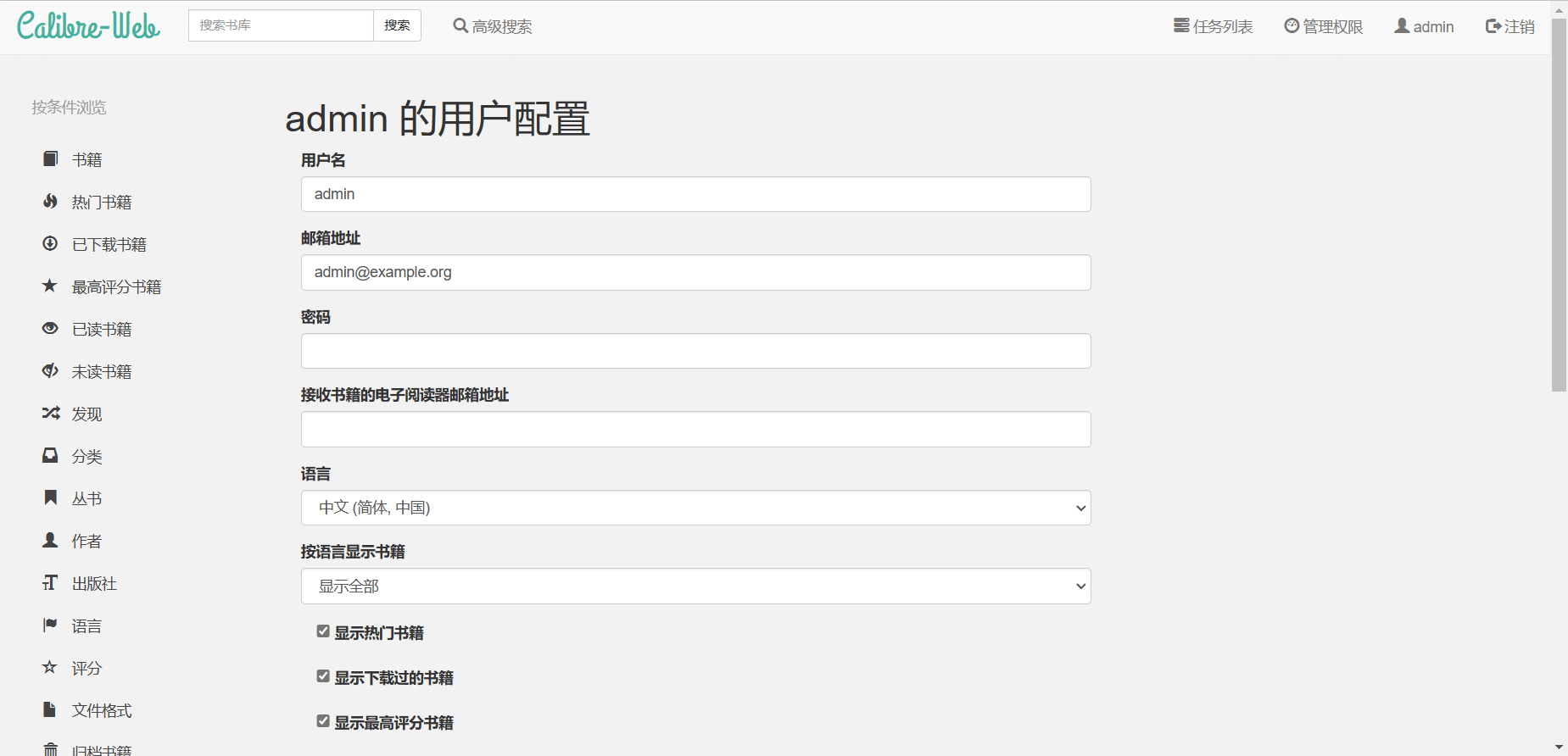Click the 书籍 book icon in sidebar

pyautogui.click(x=51, y=158)
